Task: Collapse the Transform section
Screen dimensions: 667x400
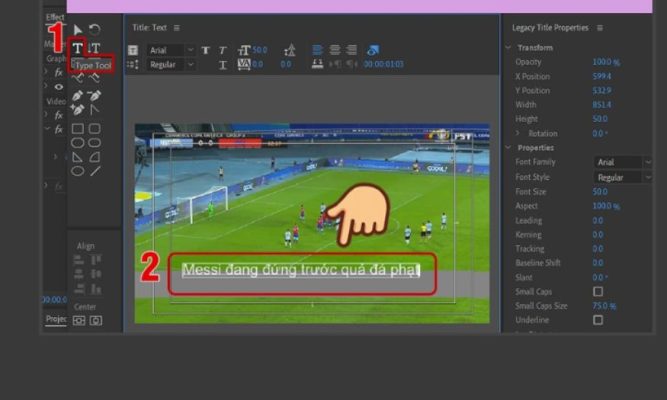Action: coord(511,47)
